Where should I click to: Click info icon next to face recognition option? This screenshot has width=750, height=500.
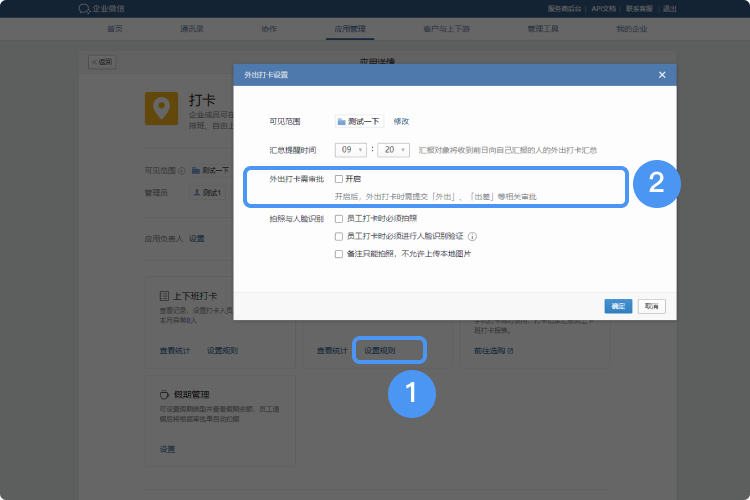point(472,236)
